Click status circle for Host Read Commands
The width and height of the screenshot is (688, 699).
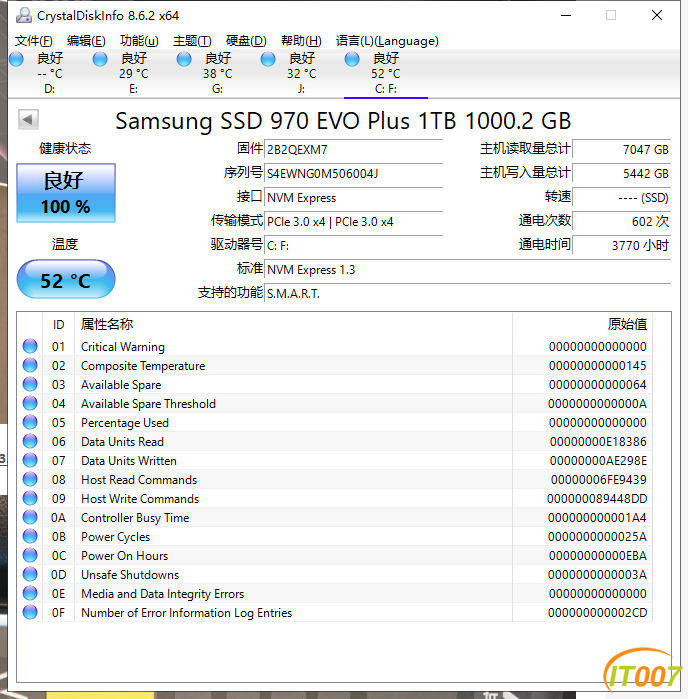tap(30, 479)
